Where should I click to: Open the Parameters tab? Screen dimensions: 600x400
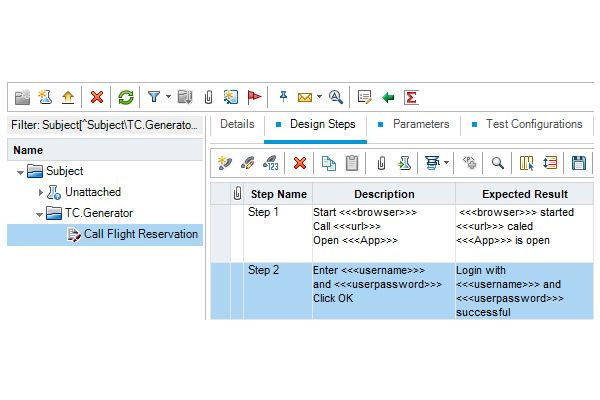coord(420,125)
